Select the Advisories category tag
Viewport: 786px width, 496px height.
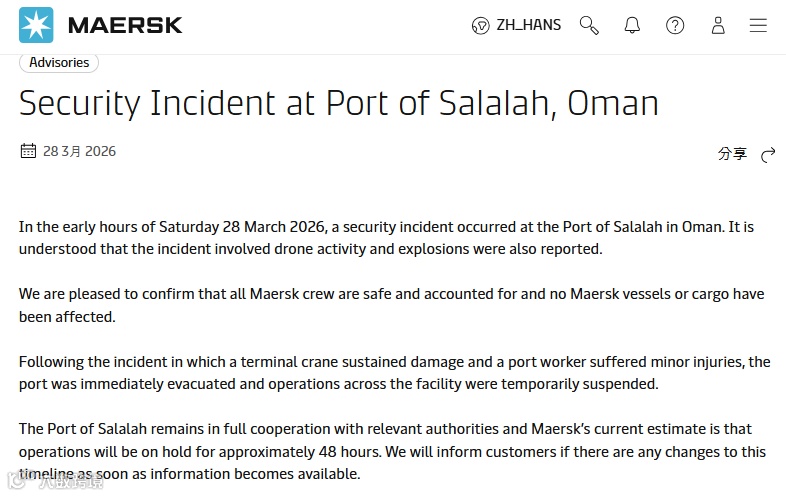click(x=59, y=62)
